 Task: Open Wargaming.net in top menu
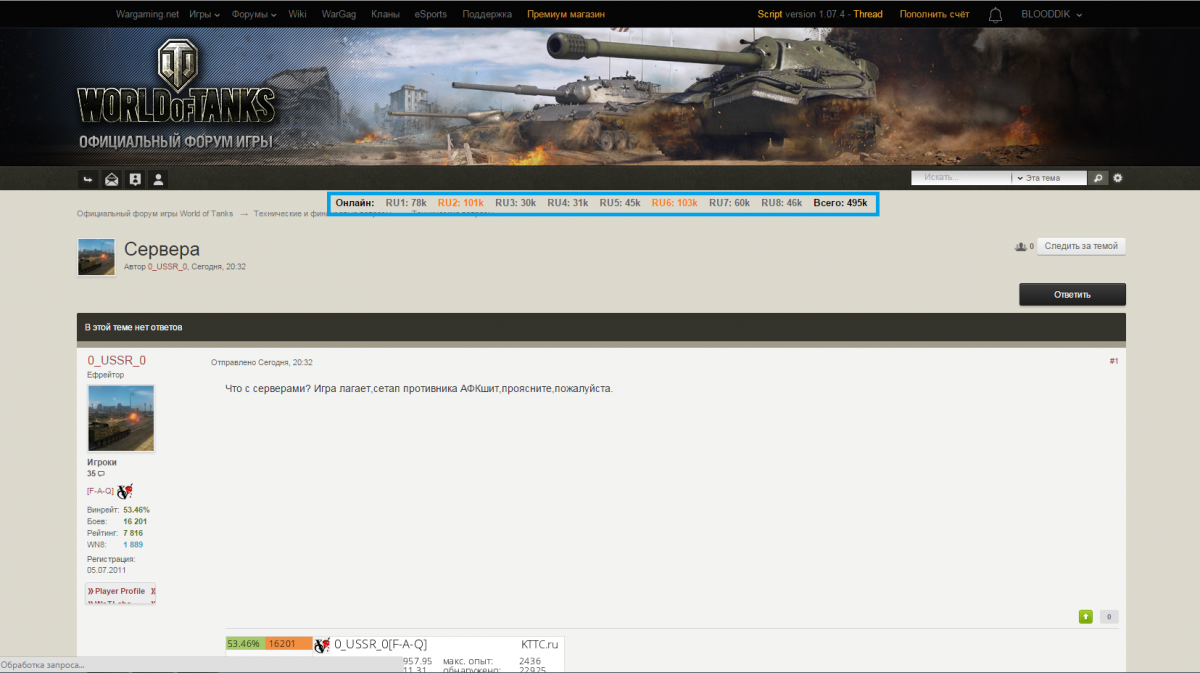149,15
